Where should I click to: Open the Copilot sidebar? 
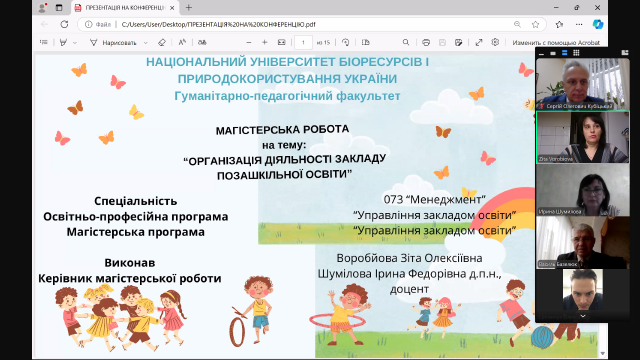(x=598, y=24)
